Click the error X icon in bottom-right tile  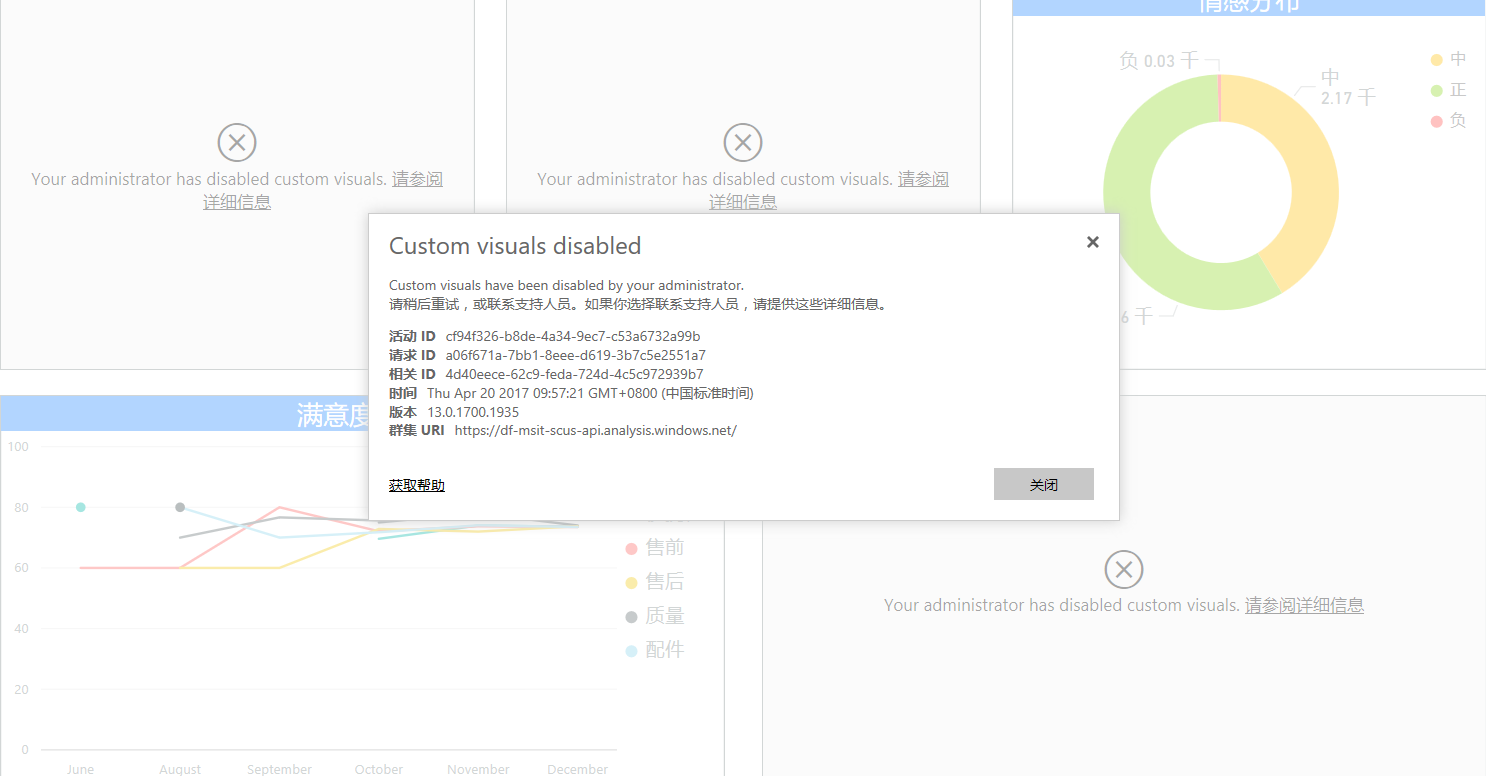(x=1124, y=569)
